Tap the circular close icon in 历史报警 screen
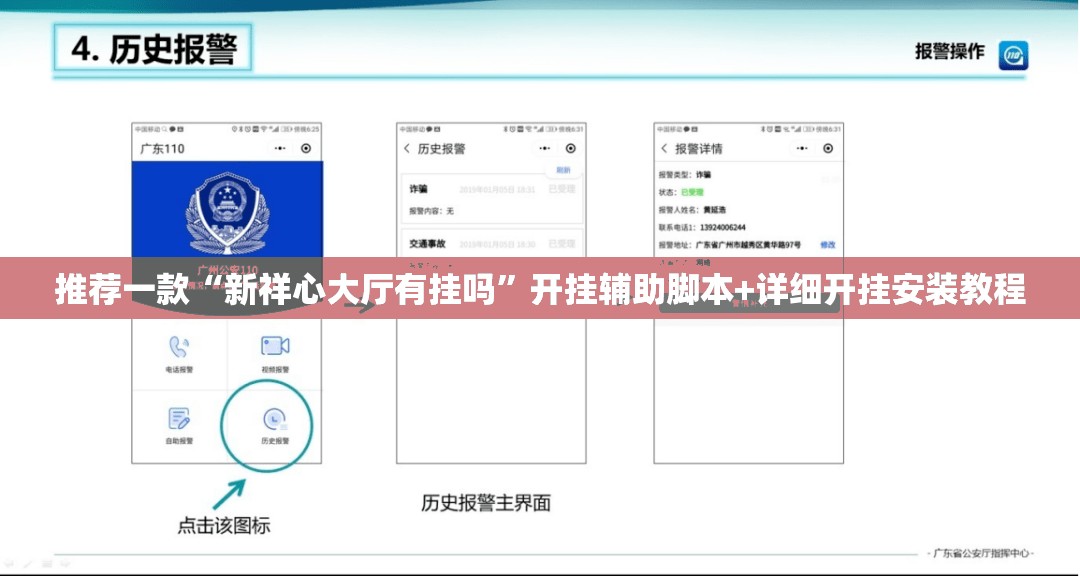This screenshot has width=1080, height=576. 571,148
